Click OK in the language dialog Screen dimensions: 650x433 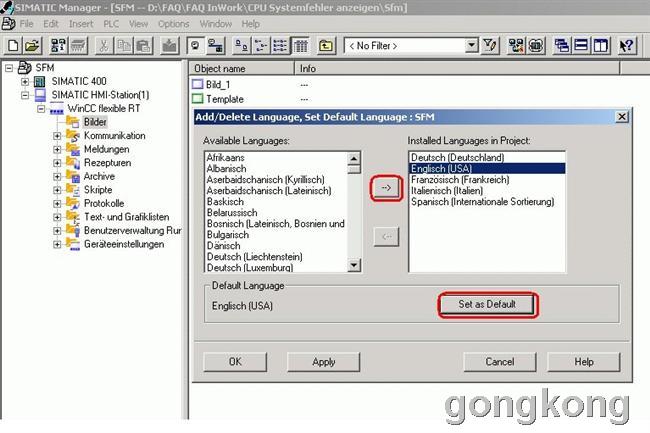(235, 362)
